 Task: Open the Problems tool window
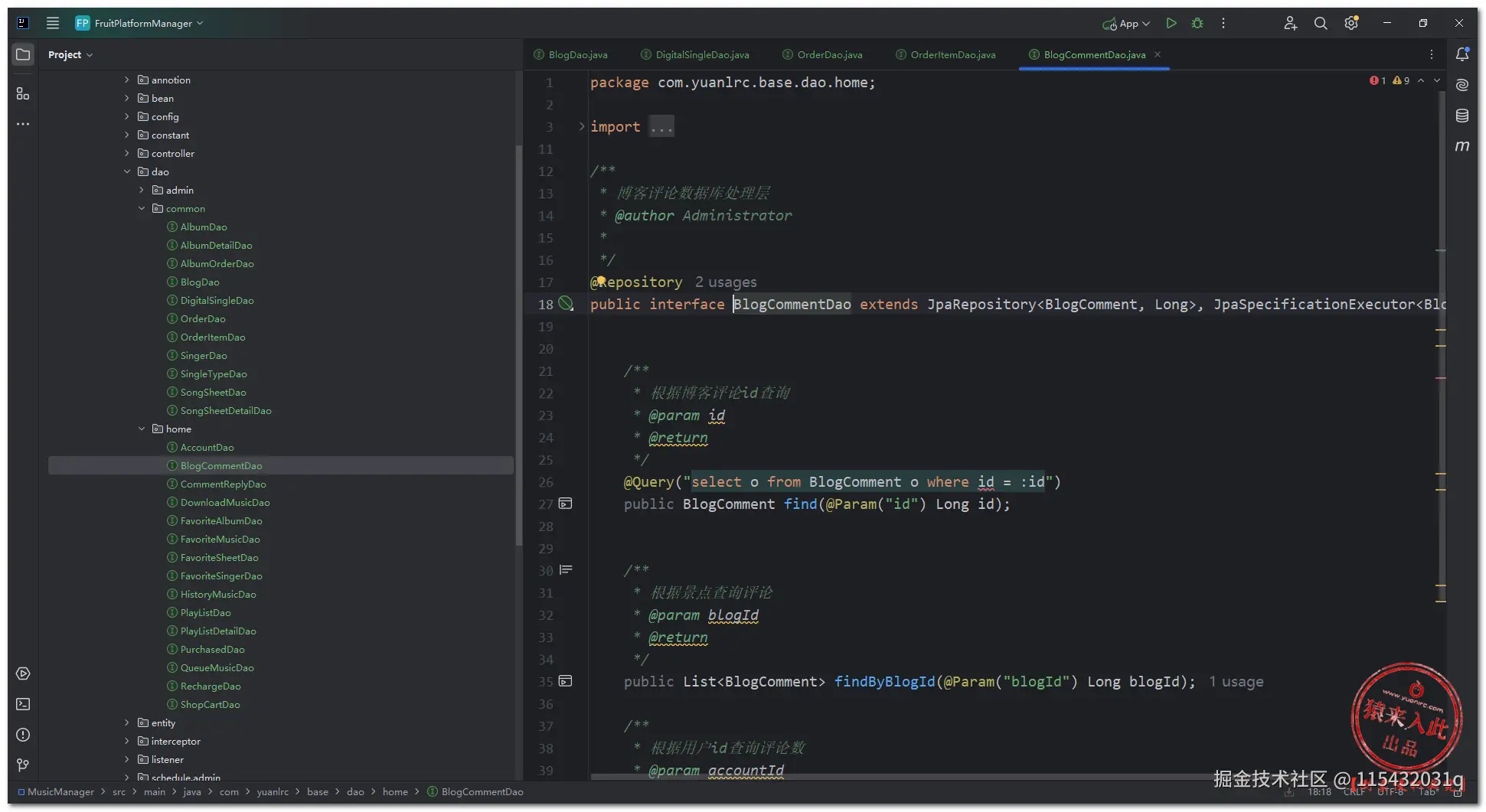coord(23,735)
